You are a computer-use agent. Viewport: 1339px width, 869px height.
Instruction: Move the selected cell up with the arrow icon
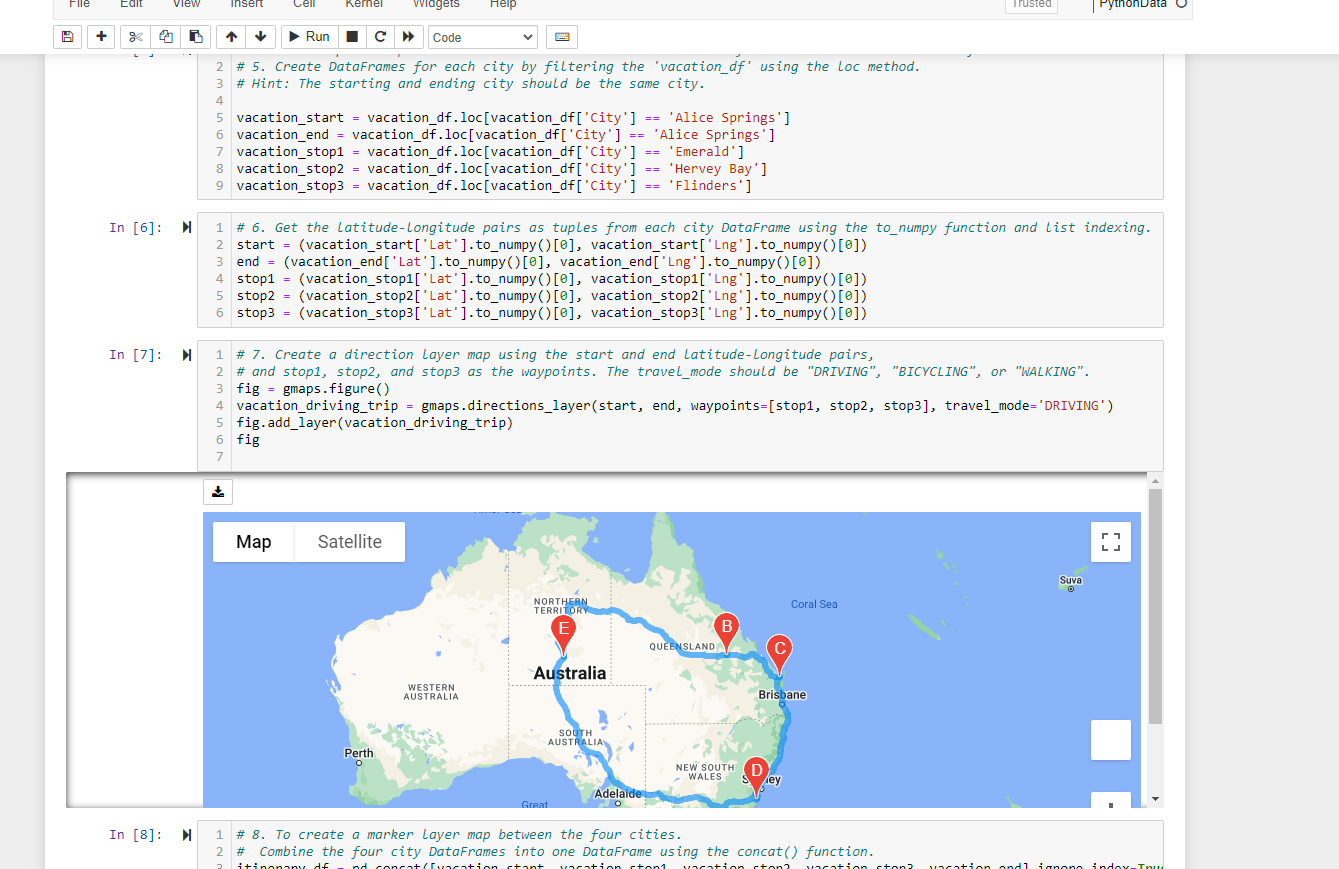tap(231, 37)
